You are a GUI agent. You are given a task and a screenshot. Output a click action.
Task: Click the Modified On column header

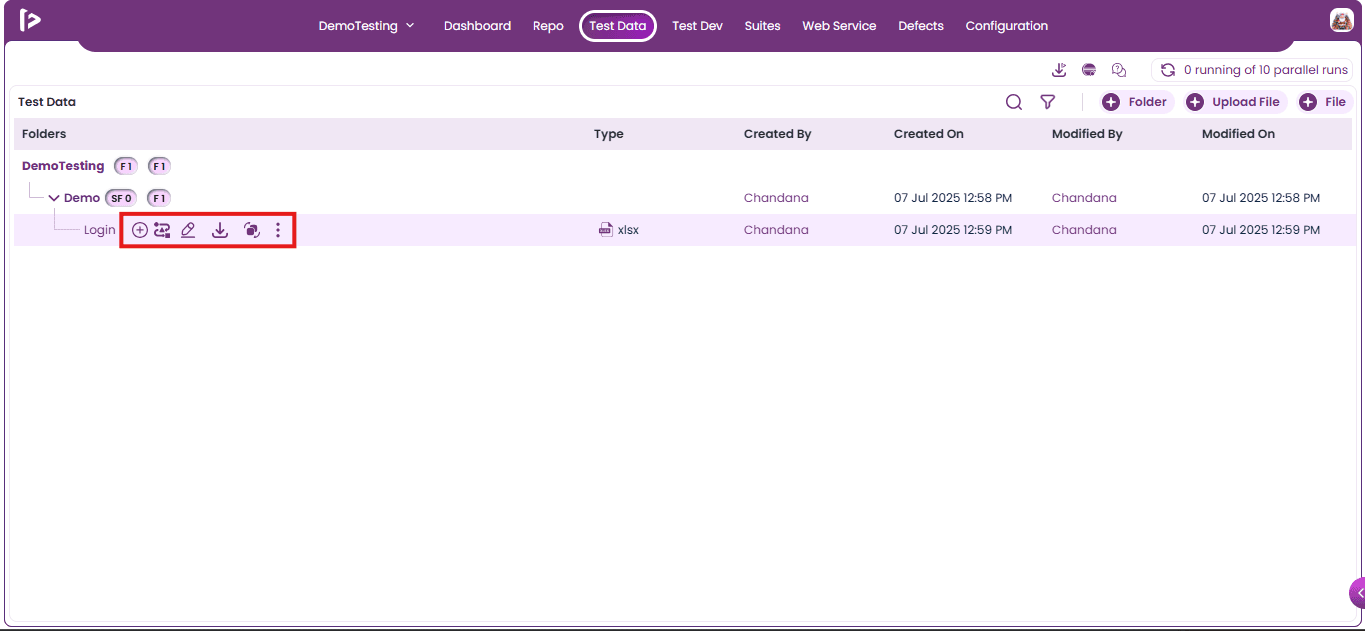coord(1238,134)
